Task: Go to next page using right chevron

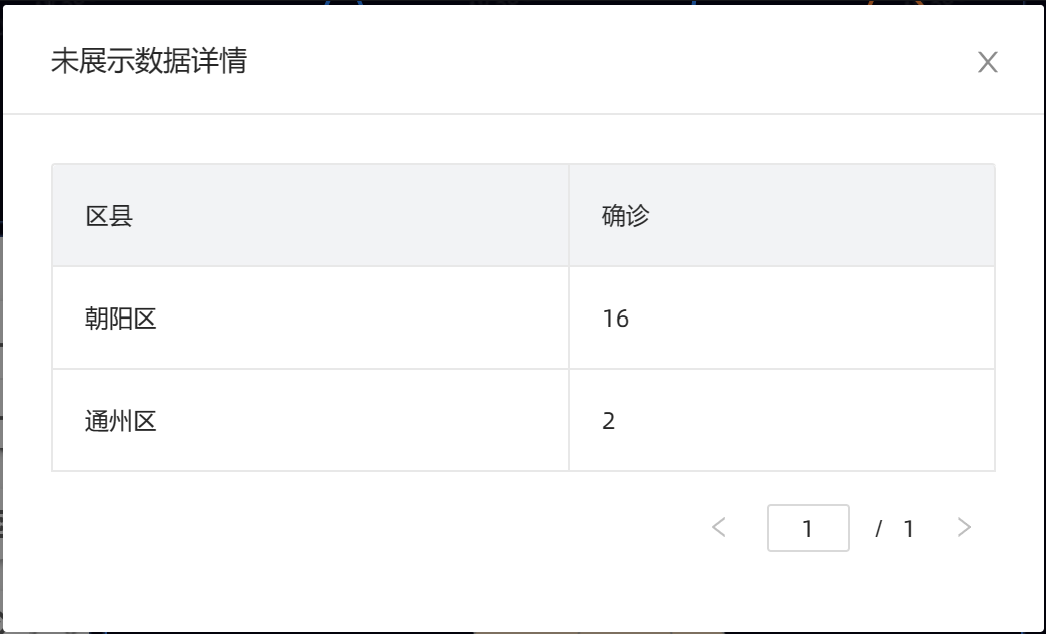Action: tap(964, 527)
